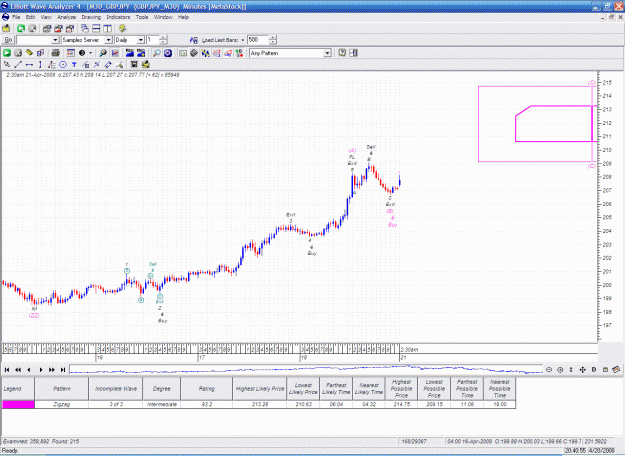Open Any Pattern dropdown
This screenshot has width=625, height=456.
pos(327,53)
